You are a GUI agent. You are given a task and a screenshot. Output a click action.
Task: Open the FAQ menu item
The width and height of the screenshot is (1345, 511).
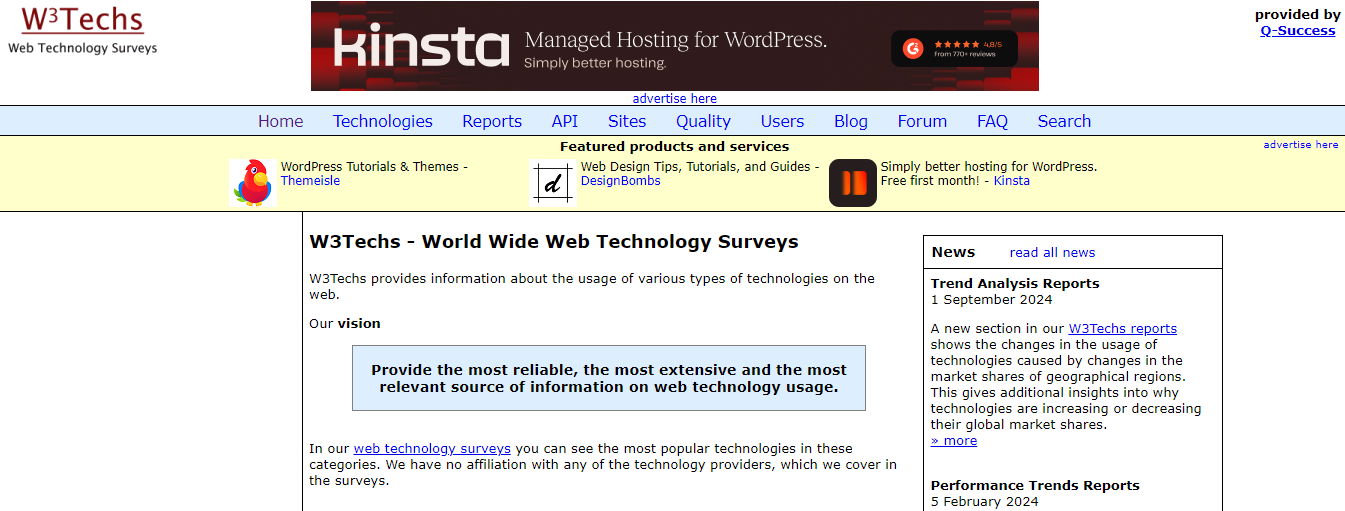click(x=992, y=121)
